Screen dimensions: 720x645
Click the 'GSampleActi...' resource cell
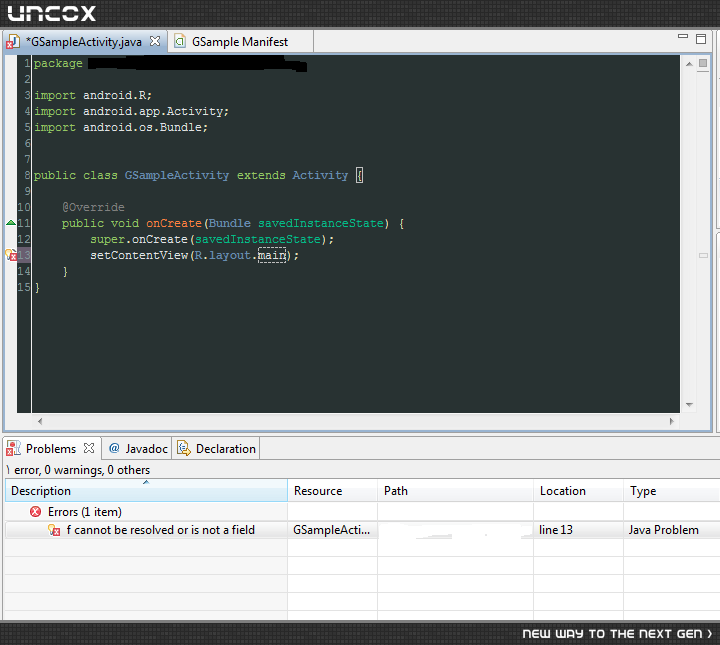coord(332,530)
